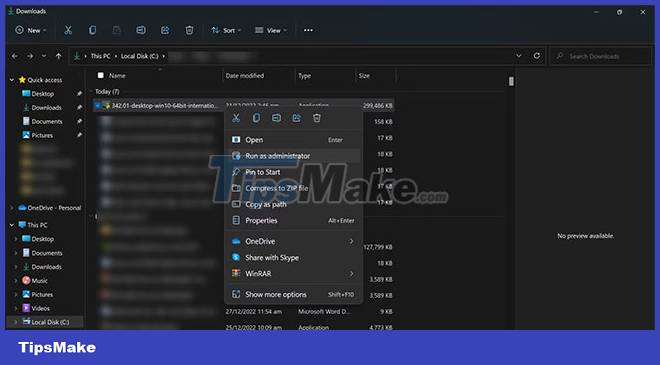Open recent locations dropdown arrow

coord(44,56)
